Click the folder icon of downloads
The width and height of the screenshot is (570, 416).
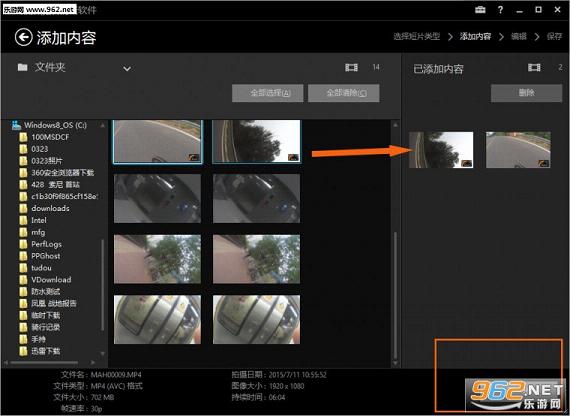pos(24,208)
